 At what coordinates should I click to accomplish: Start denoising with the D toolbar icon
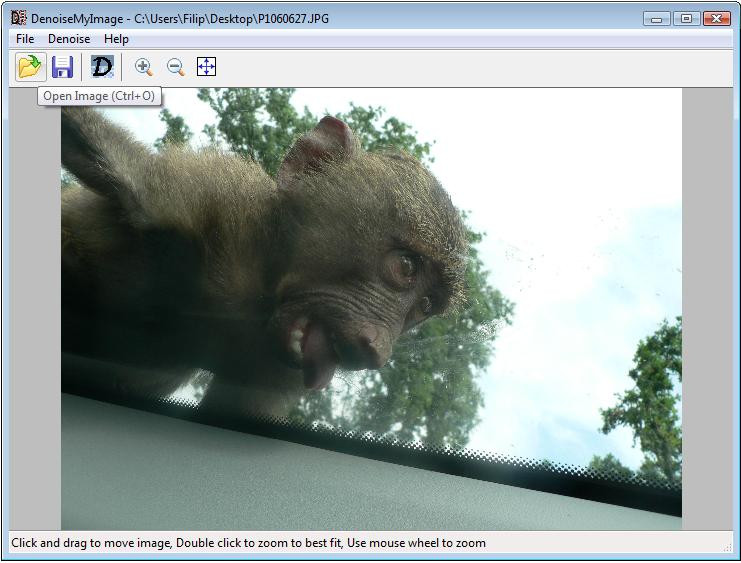102,67
